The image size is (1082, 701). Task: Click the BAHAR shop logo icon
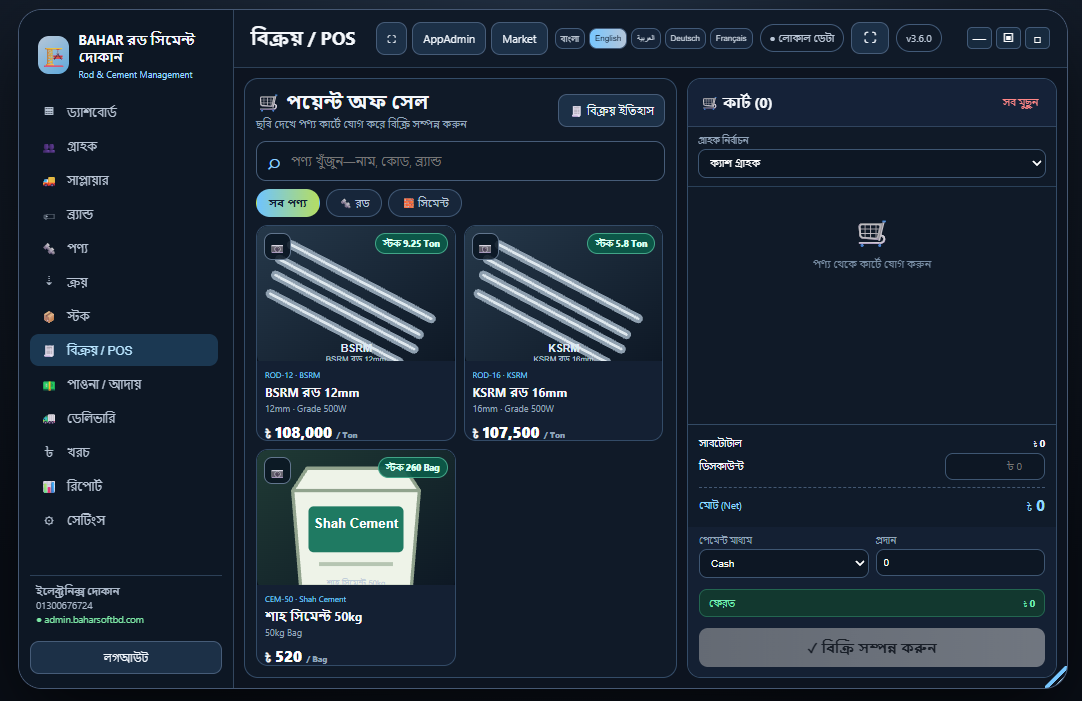pos(53,55)
